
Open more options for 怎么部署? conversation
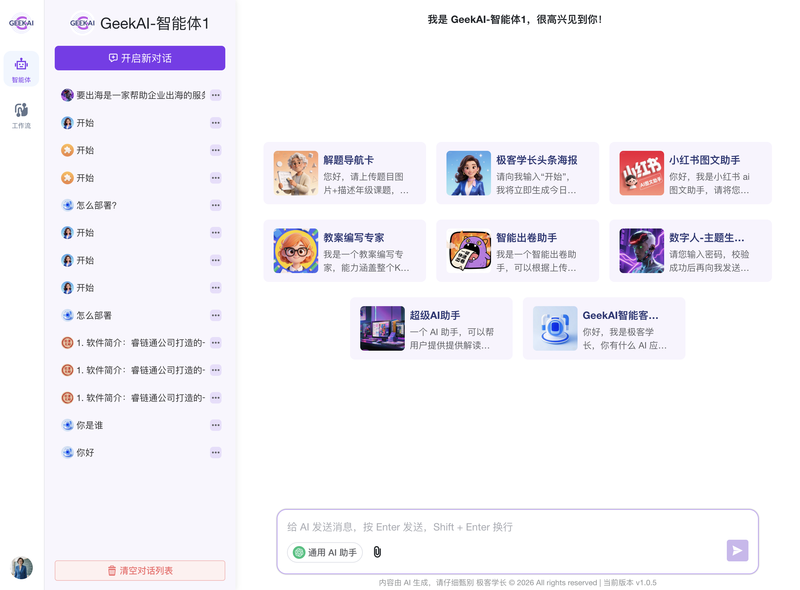click(x=216, y=205)
